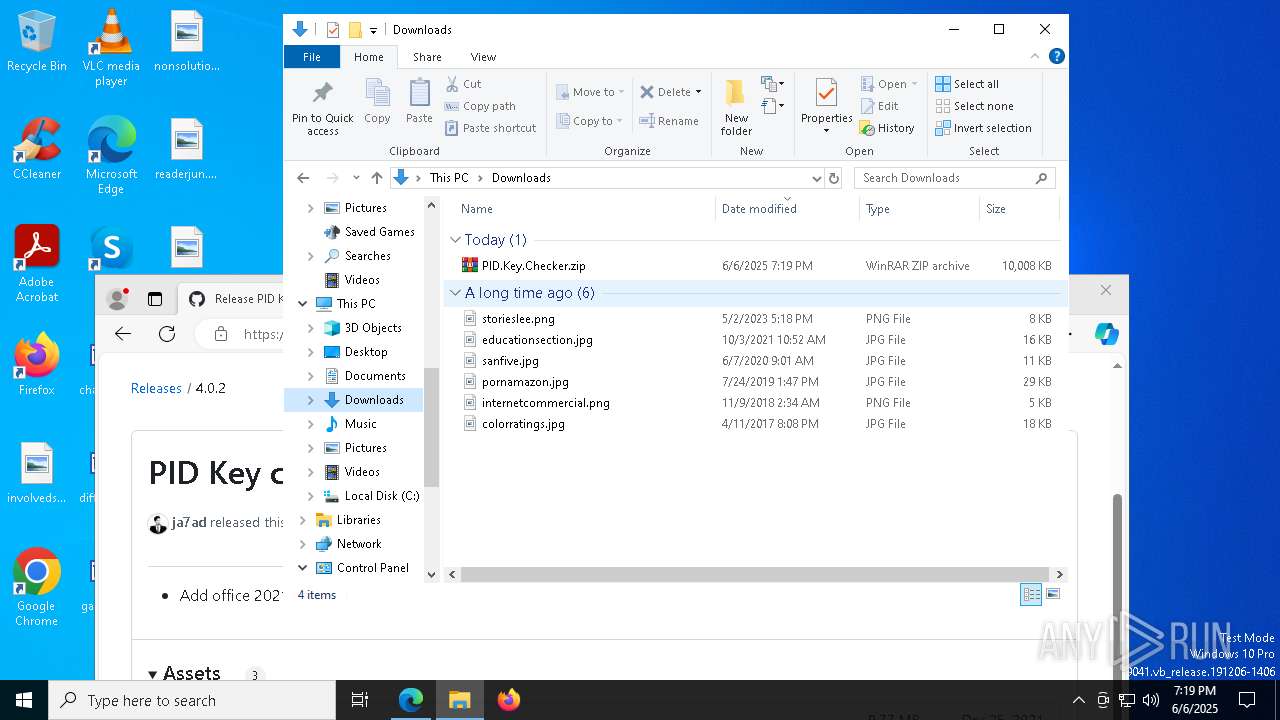The height and width of the screenshot is (720, 1280).
Task: Open Windows Start menu
Action: [x=24, y=700]
